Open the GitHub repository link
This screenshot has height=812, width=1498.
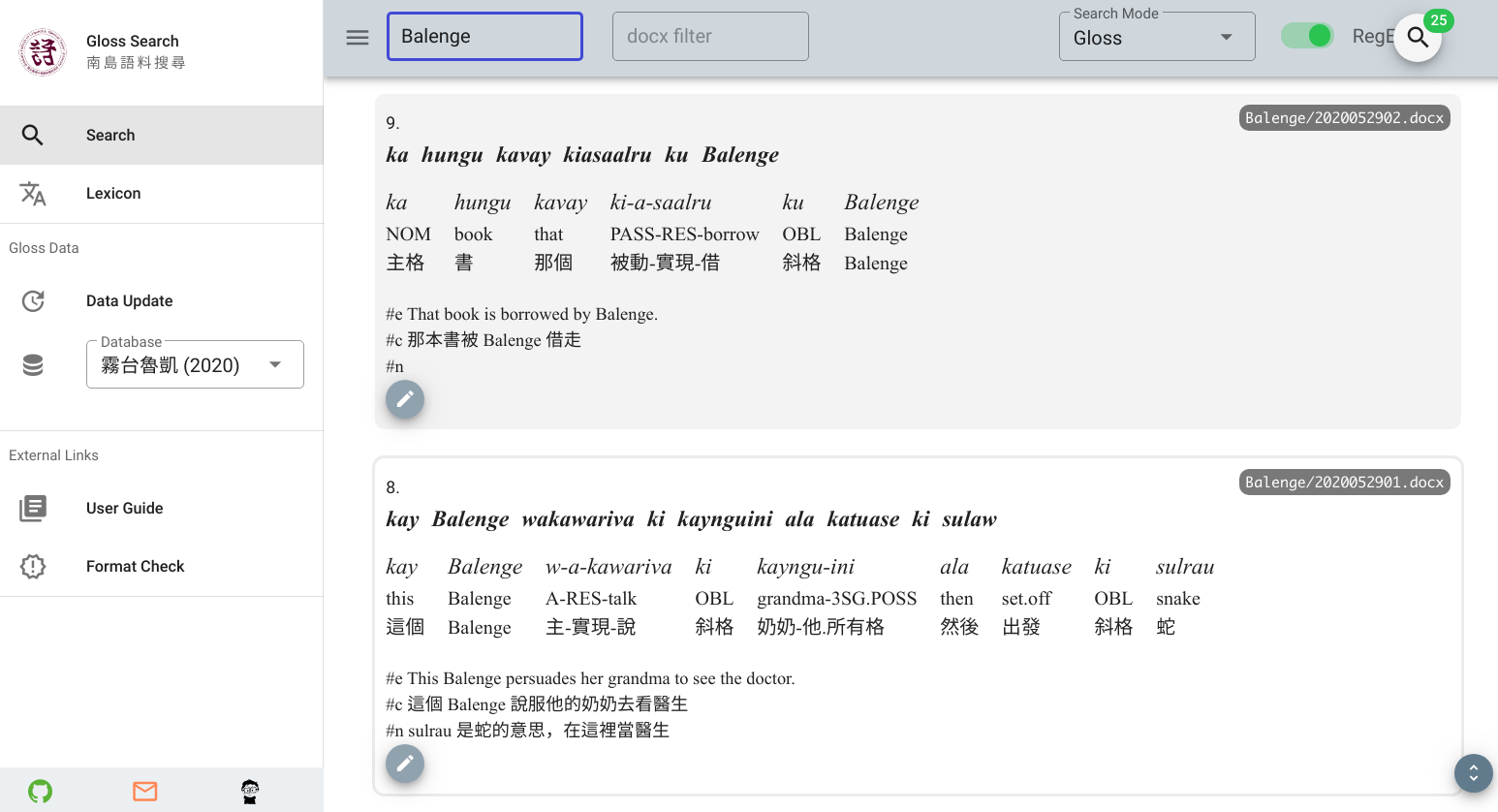point(39,791)
